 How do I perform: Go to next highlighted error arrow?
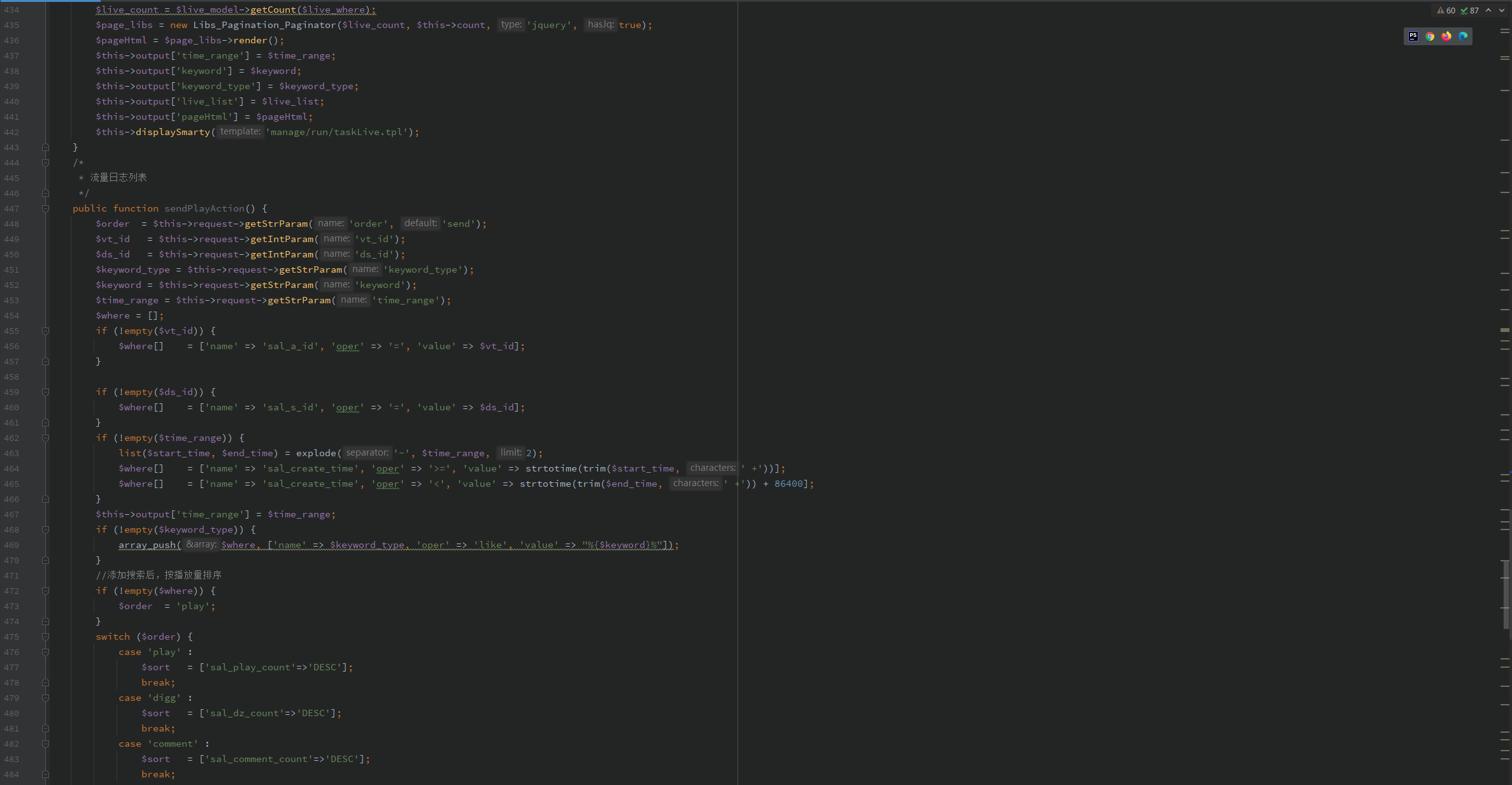coord(1501,10)
